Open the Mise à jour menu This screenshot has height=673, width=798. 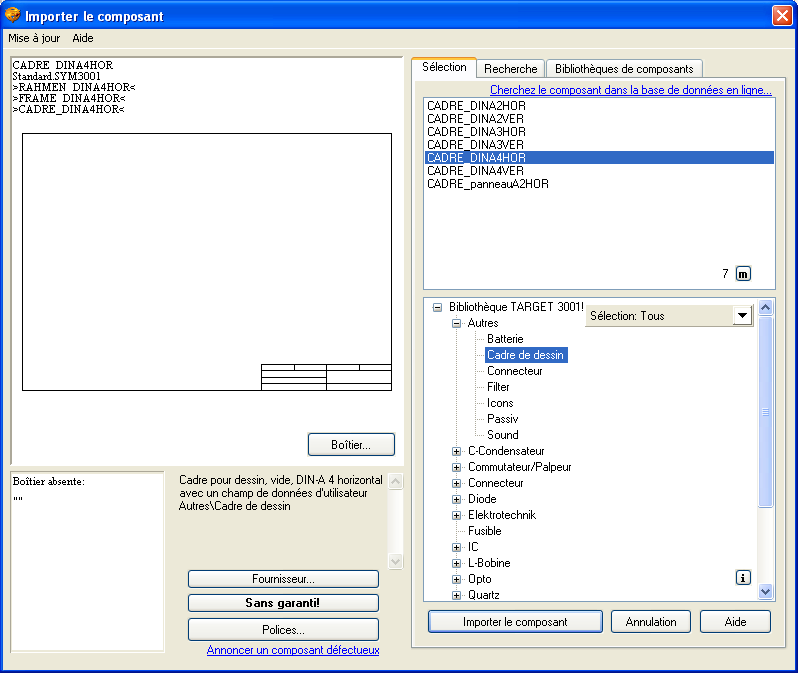[x=34, y=38]
